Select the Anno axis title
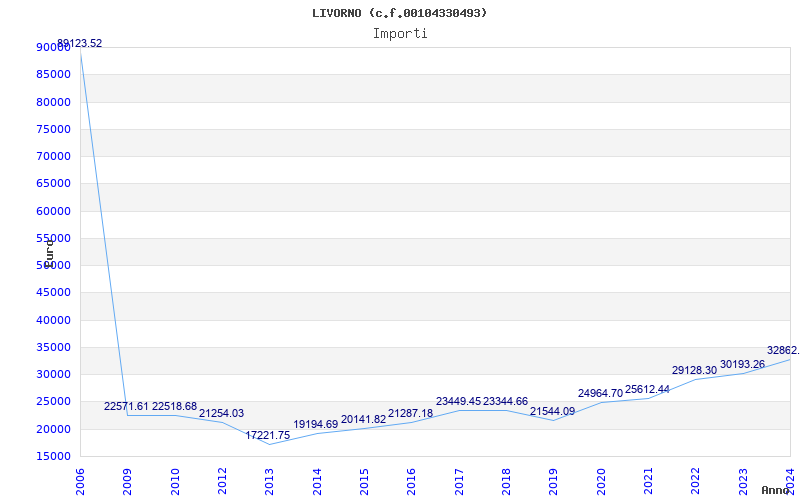The height and width of the screenshot is (500, 800). [x=776, y=490]
